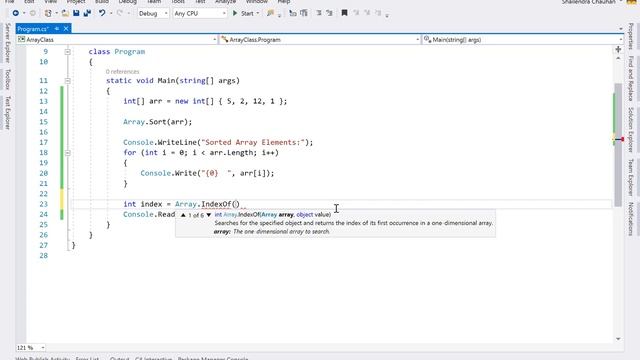The width and height of the screenshot is (640, 360).
Task: Open the Server Explorer side tab
Action: click(7, 43)
